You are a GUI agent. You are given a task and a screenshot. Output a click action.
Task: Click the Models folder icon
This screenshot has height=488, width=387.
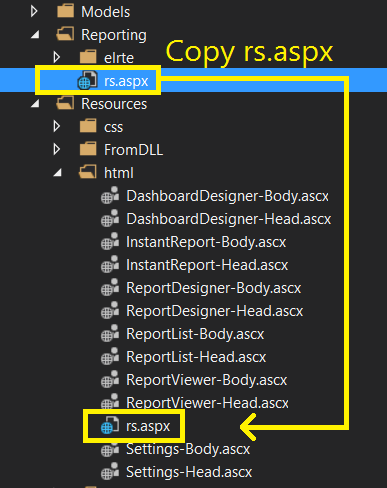tap(65, 11)
